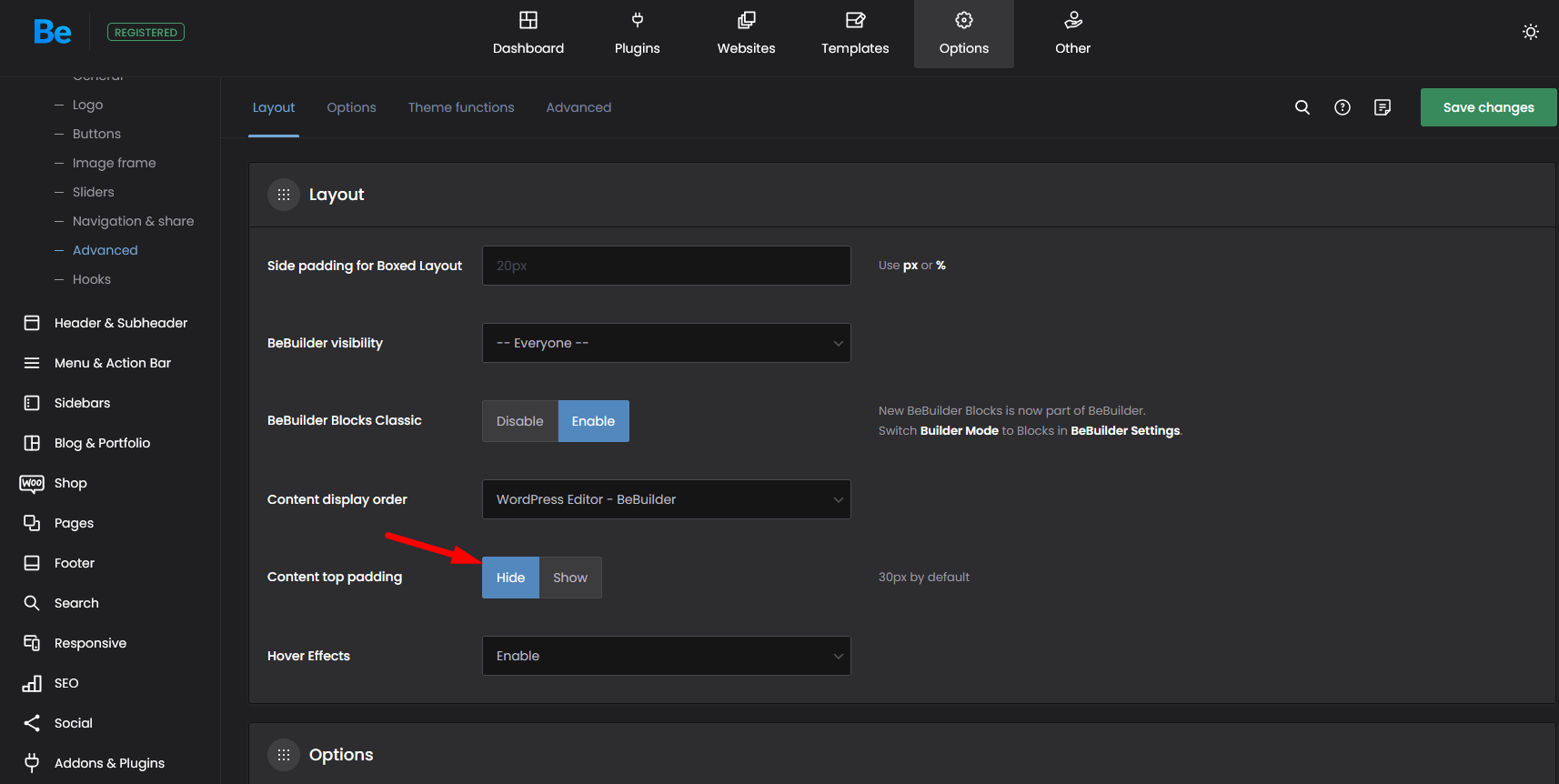Click the Pages icon in sidebar
Image resolution: width=1559 pixels, height=784 pixels.
click(x=32, y=523)
